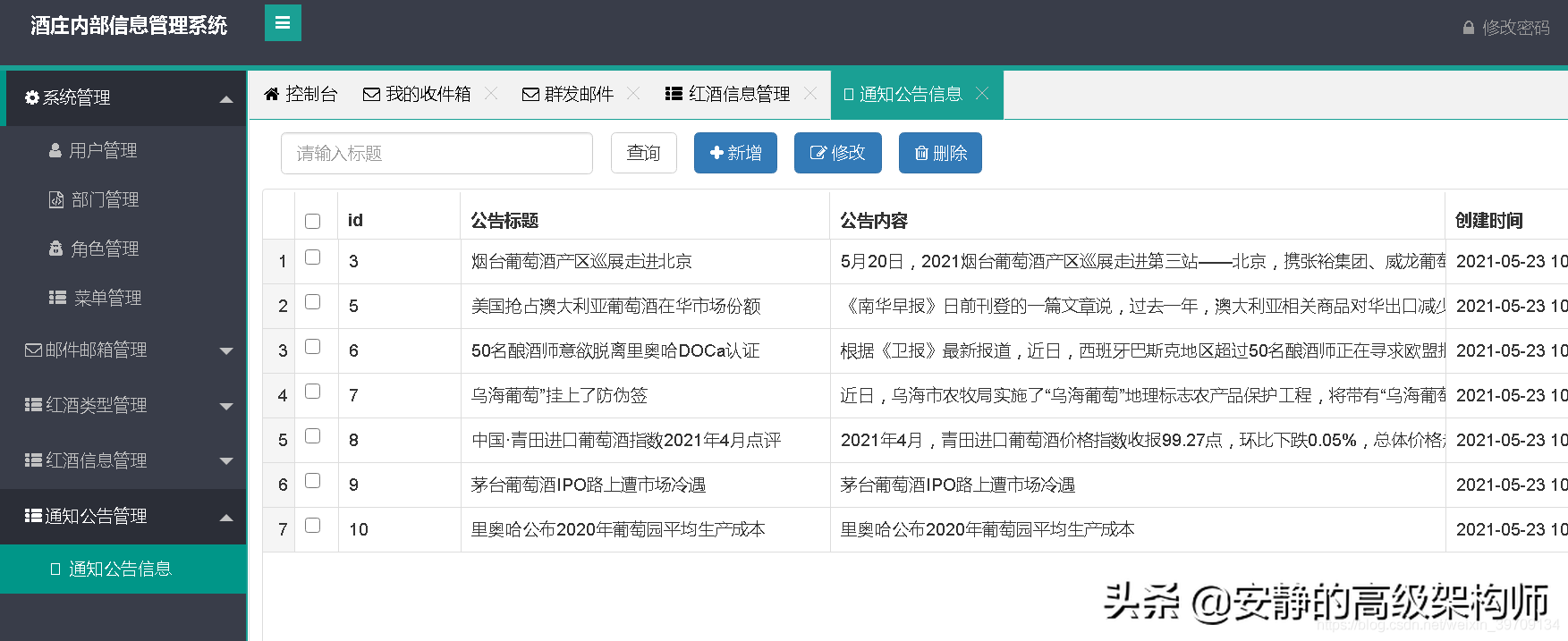The image size is (1568, 641).
Task: Click the 修改密码 link
Action: [x=1515, y=28]
